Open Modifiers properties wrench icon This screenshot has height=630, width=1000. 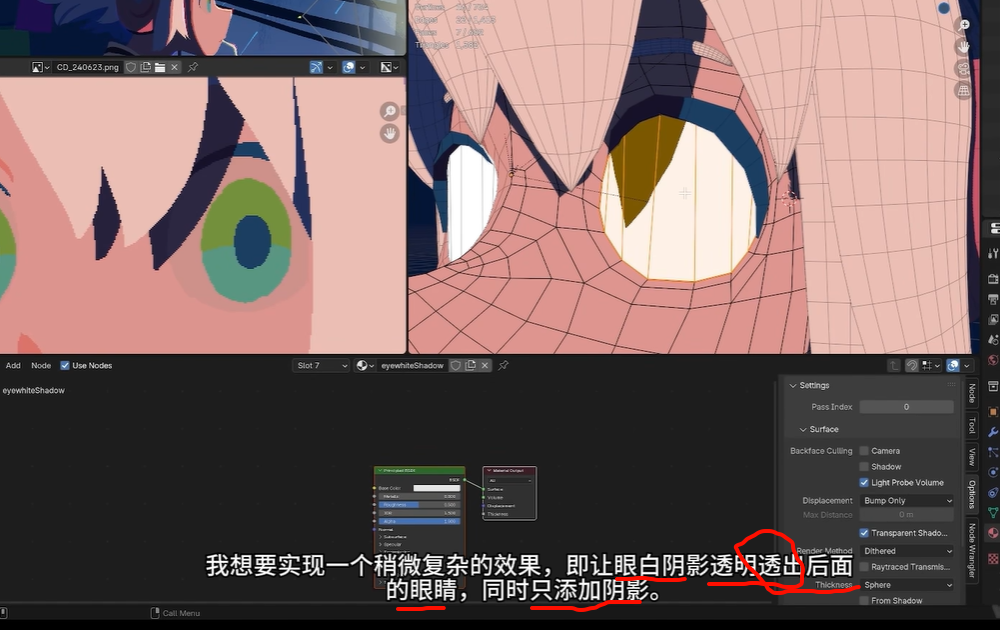tap(993, 432)
